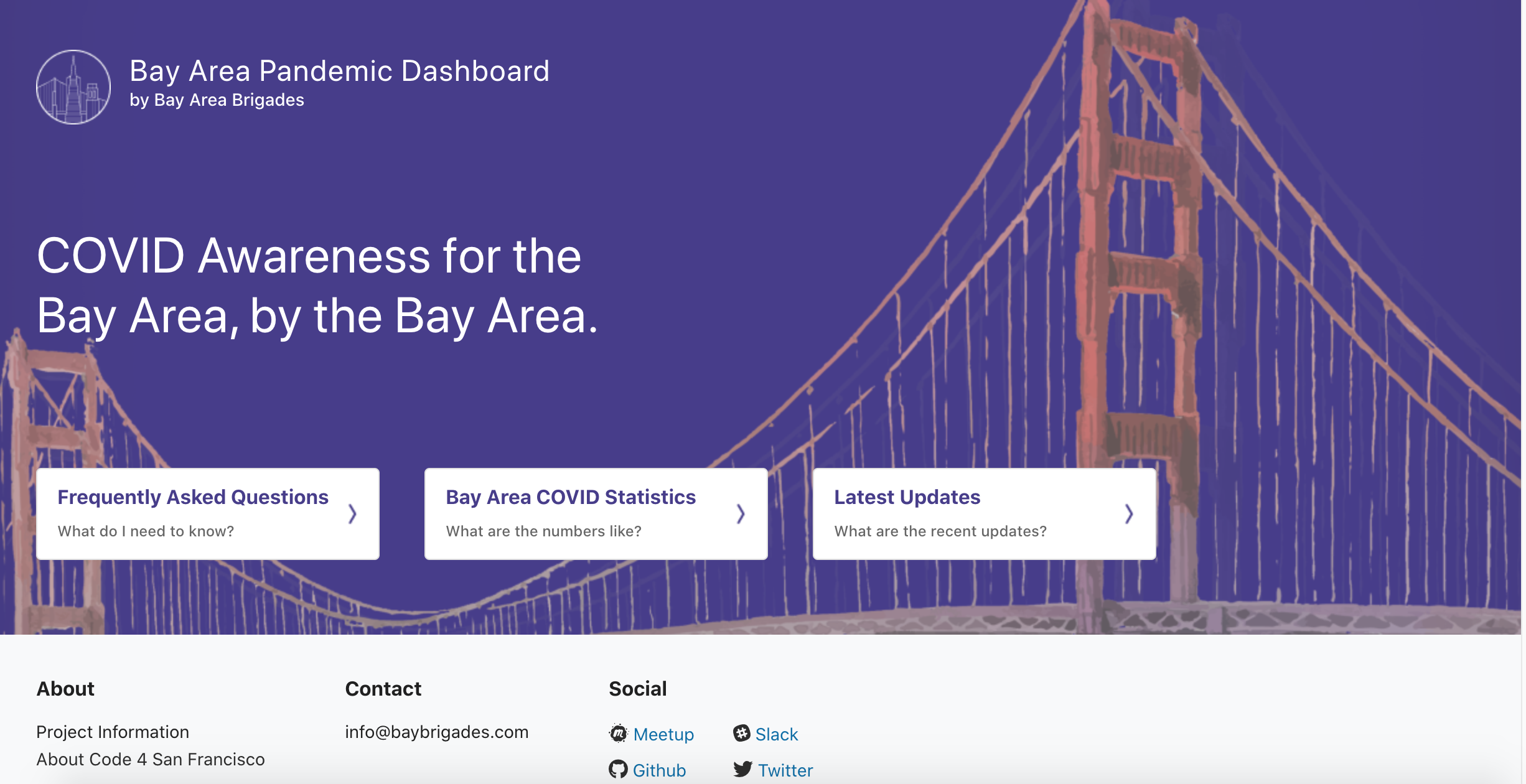1526x784 pixels.
Task: Click the 'by Bay Area Brigades' subtitle
Action: point(217,100)
